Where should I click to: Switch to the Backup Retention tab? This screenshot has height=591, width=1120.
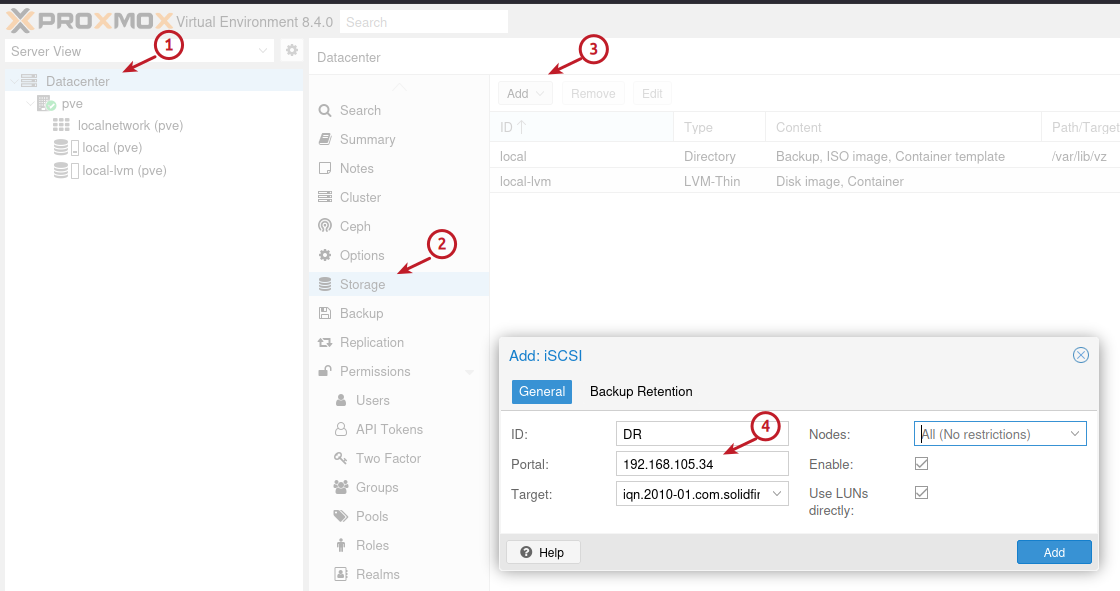pyautogui.click(x=641, y=392)
